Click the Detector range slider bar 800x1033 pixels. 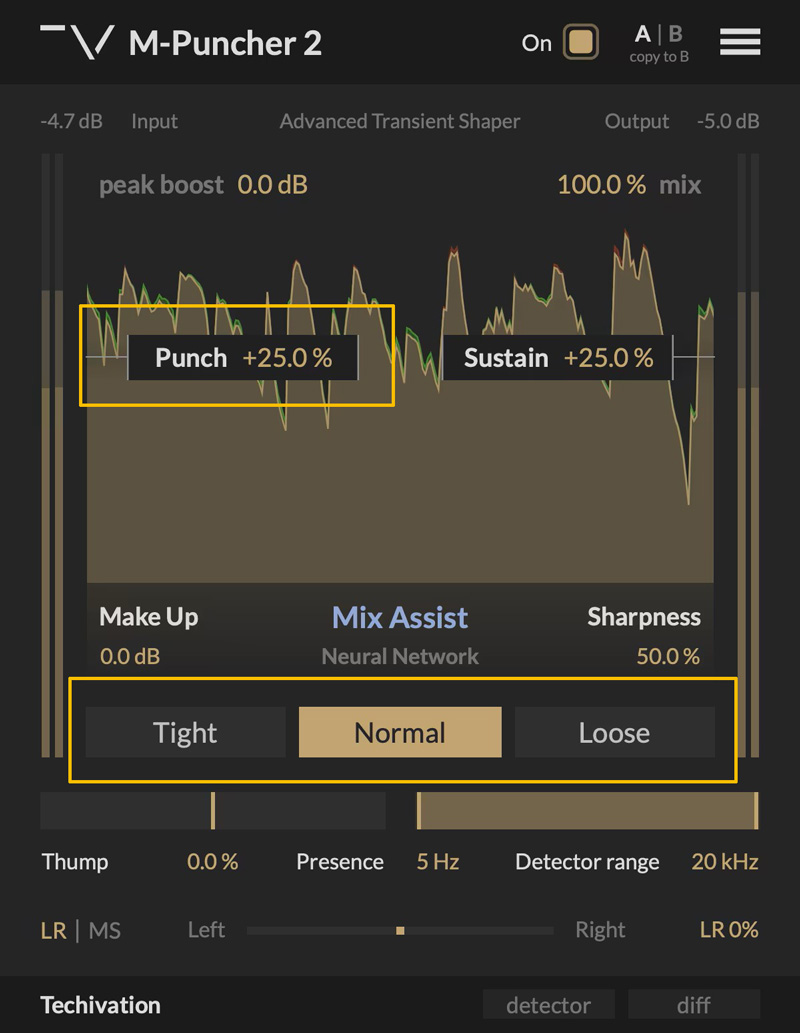pos(587,811)
